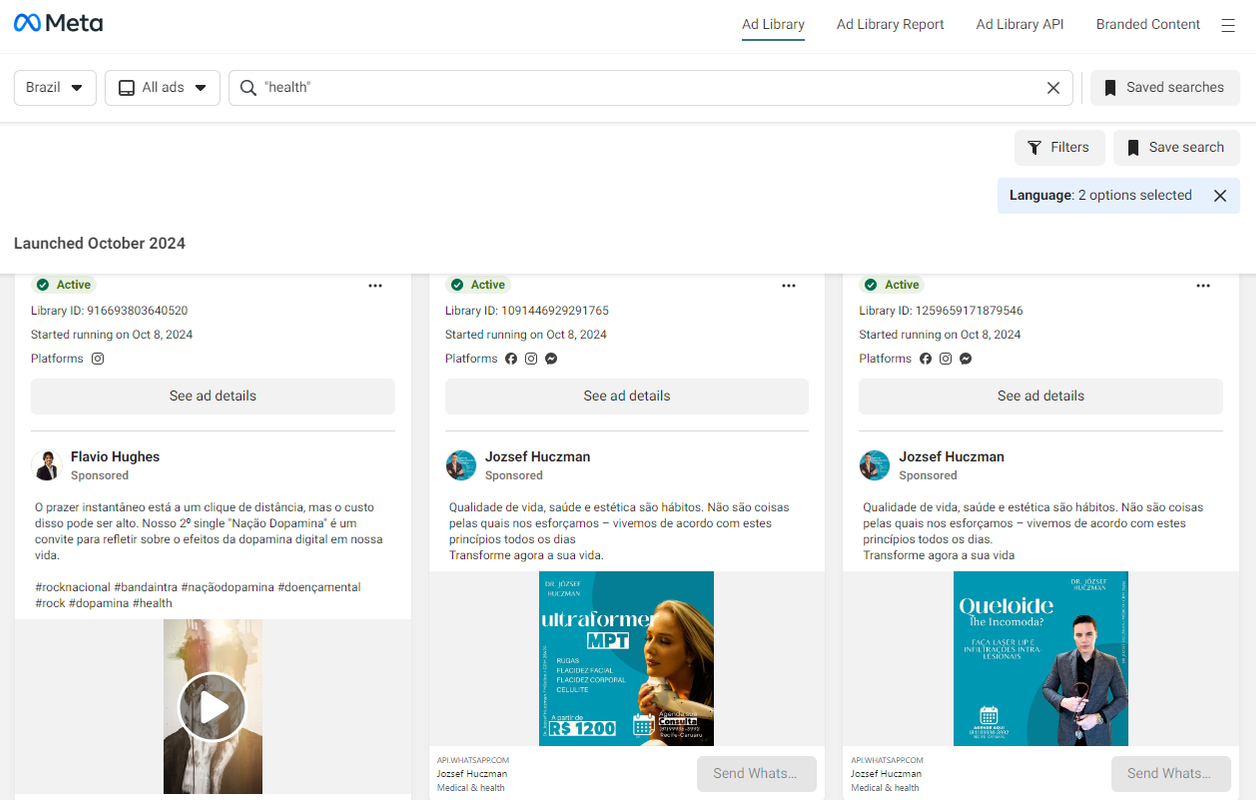The image size is (1256, 800).
Task: Click Facebook icon on ad 1091446929291765
Action: tap(511, 358)
